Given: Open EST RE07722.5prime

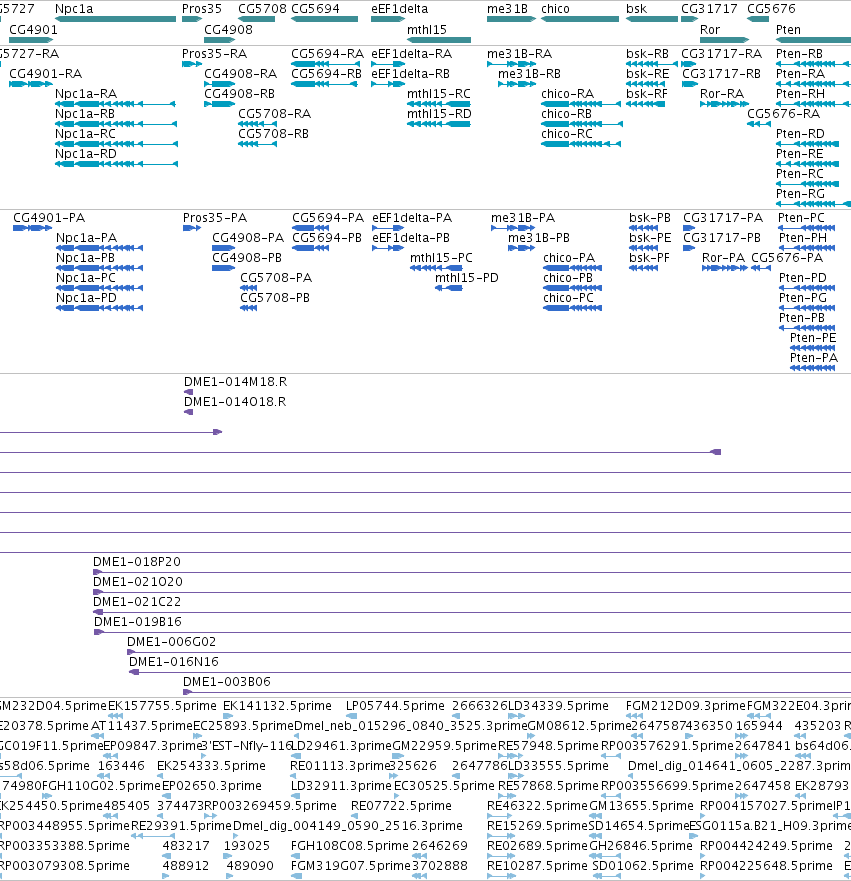Looking at the screenshot, I should (x=401, y=806).
